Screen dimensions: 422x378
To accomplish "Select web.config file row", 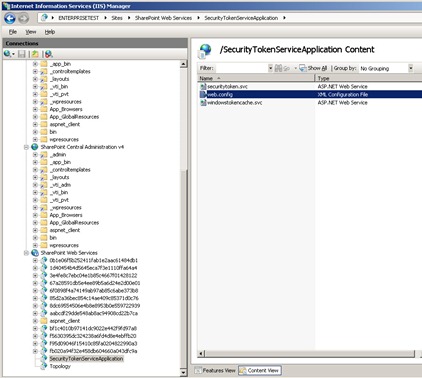I will 310,94.
